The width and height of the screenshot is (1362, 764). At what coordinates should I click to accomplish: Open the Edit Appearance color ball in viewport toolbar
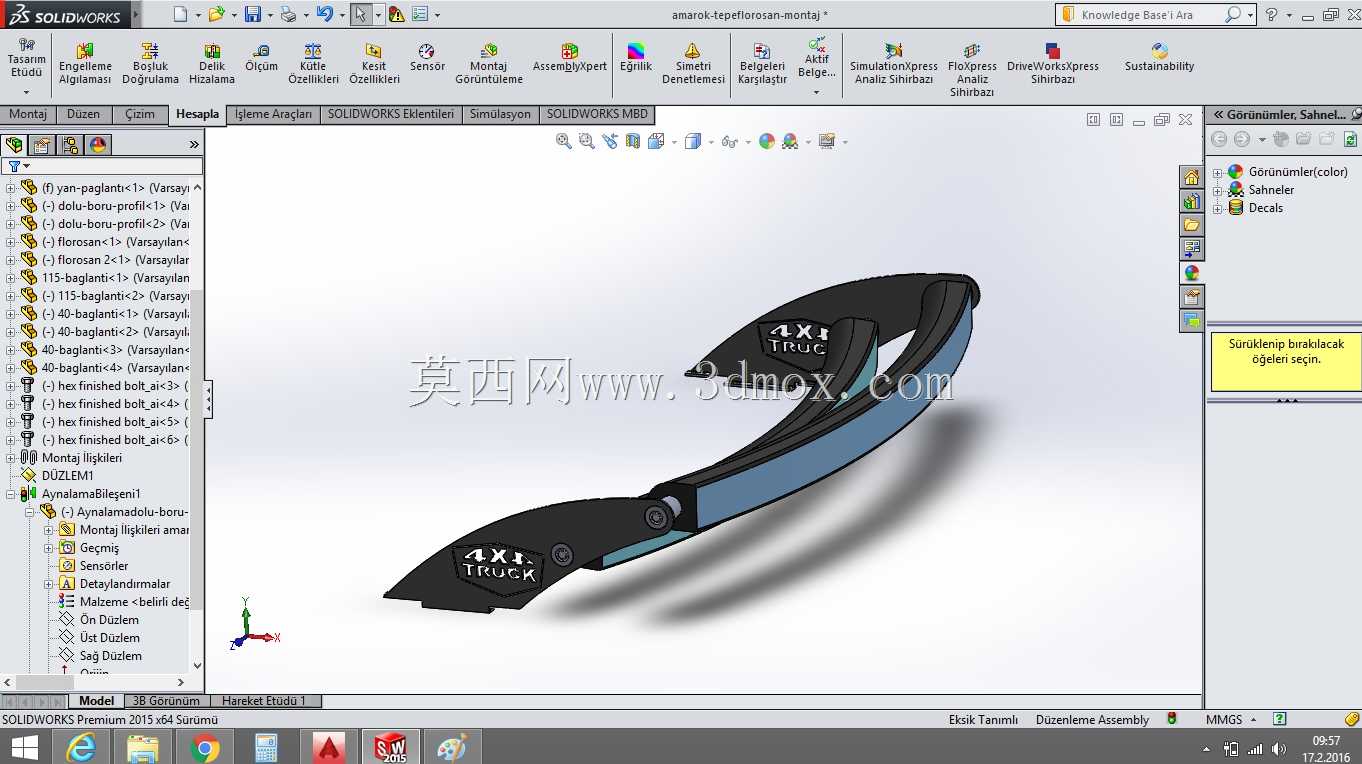[x=767, y=142]
